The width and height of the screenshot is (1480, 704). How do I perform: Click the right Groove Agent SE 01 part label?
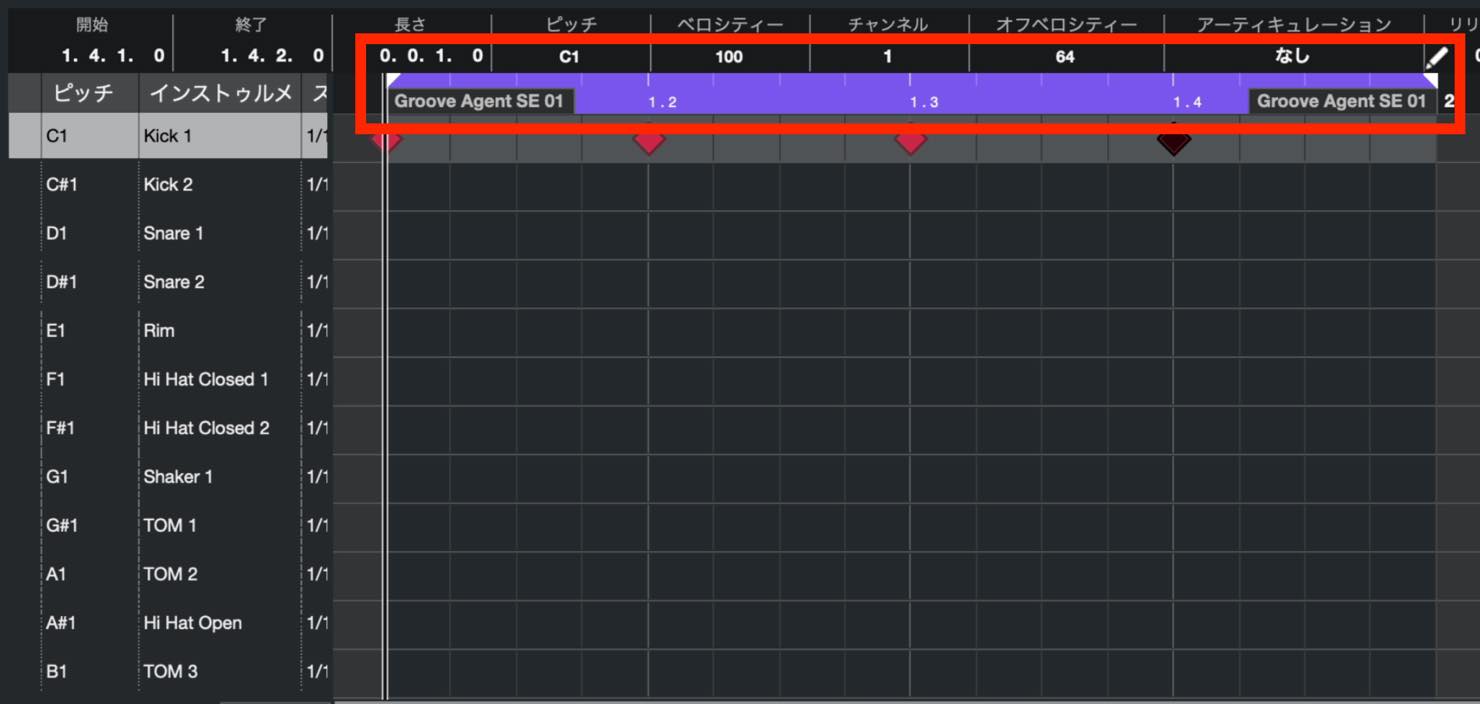pos(1341,101)
